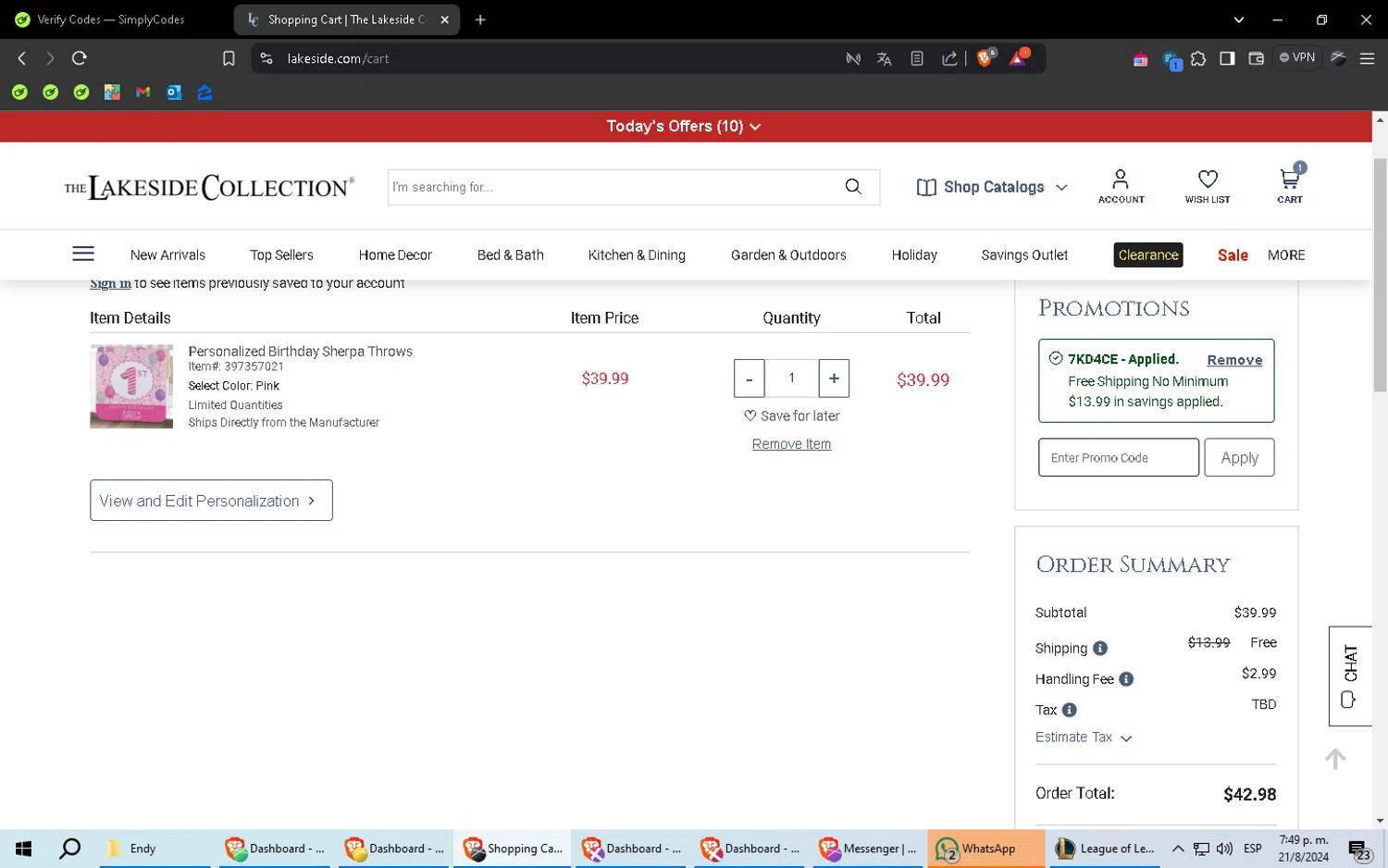Decrease quantity with minus button

coord(750,378)
